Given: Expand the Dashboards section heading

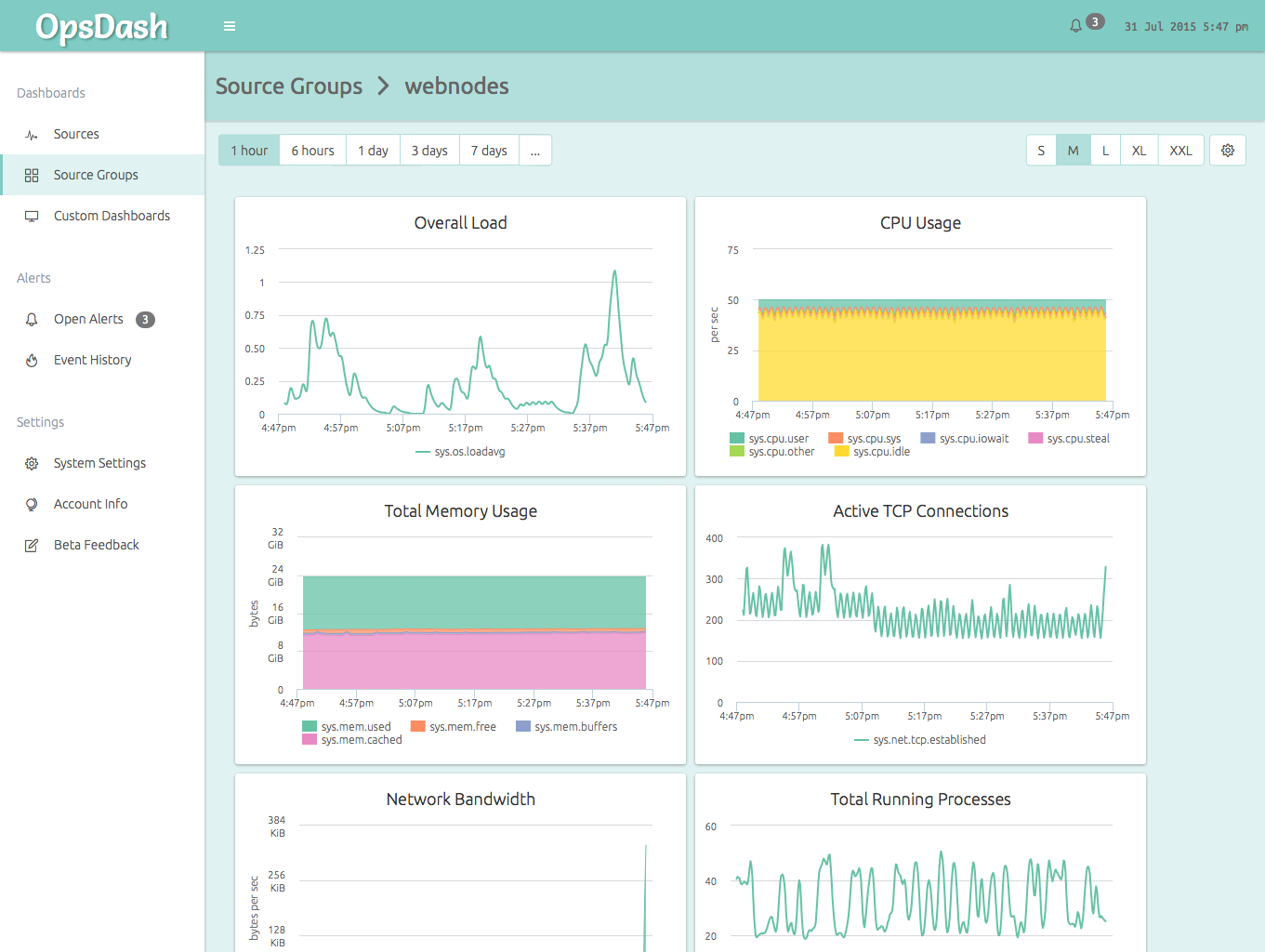Looking at the screenshot, I should click(x=51, y=93).
